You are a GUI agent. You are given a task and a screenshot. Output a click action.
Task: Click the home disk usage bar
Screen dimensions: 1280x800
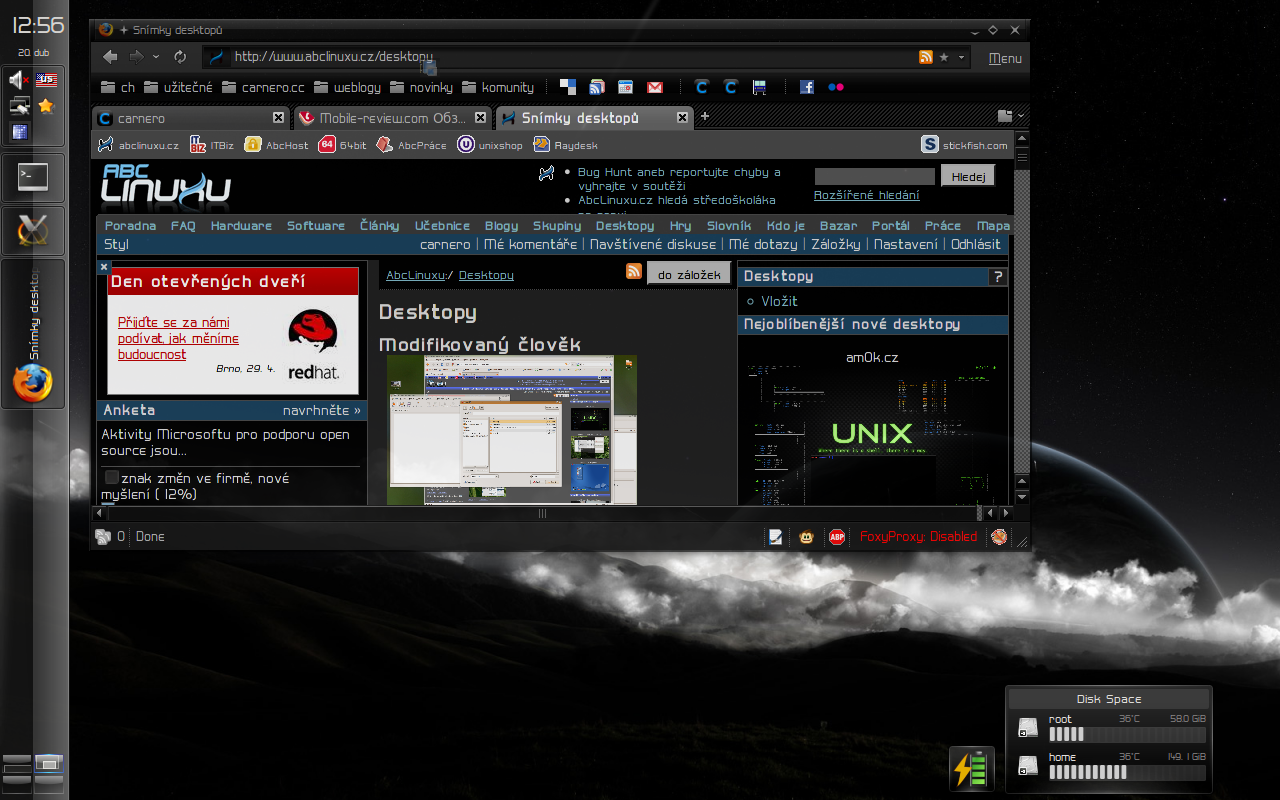1127,772
